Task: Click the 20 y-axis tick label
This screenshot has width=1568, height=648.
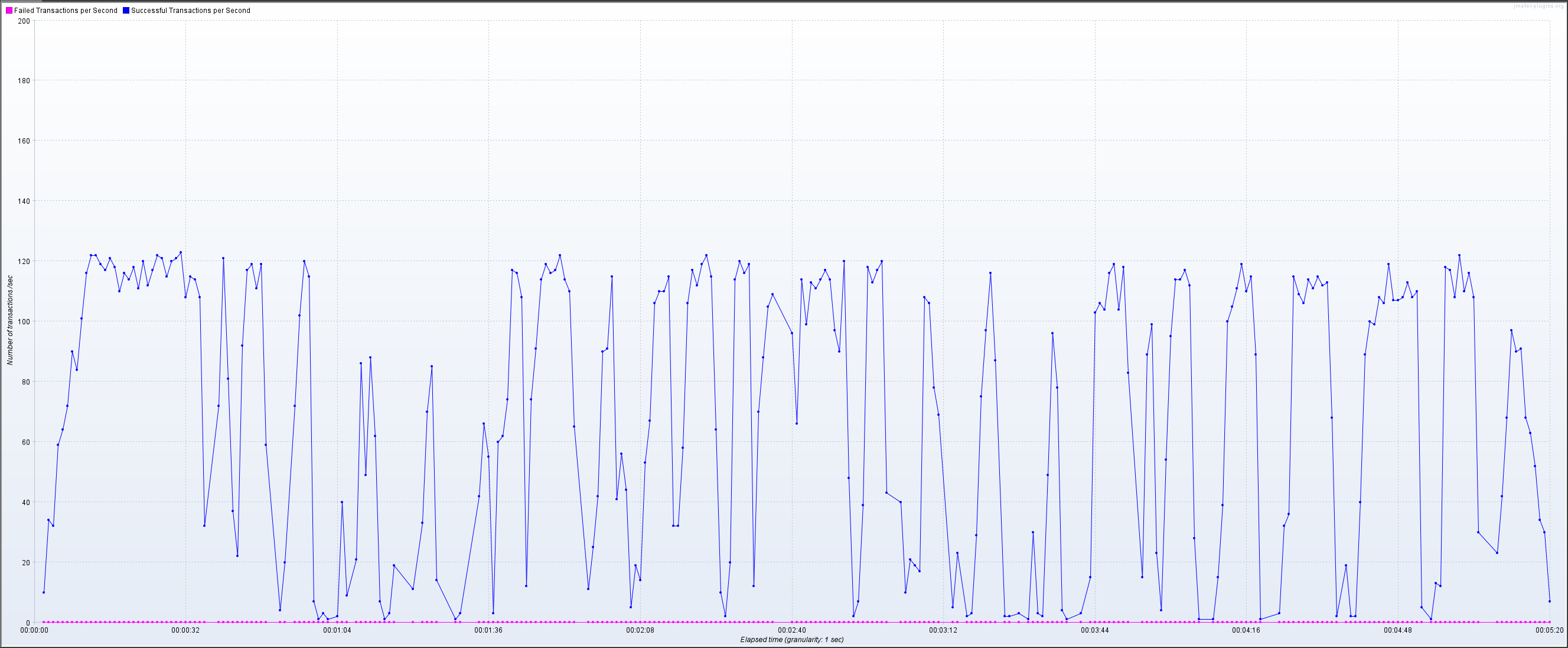Action: (25, 563)
